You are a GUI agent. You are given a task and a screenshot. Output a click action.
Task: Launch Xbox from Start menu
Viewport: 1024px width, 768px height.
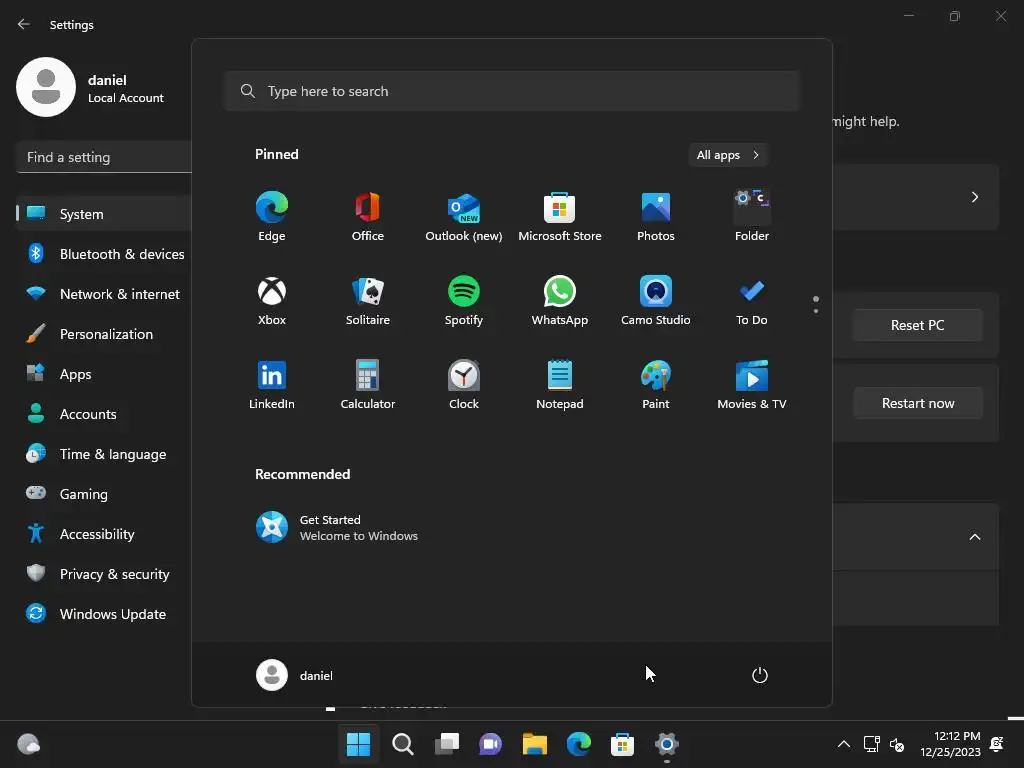272,301
